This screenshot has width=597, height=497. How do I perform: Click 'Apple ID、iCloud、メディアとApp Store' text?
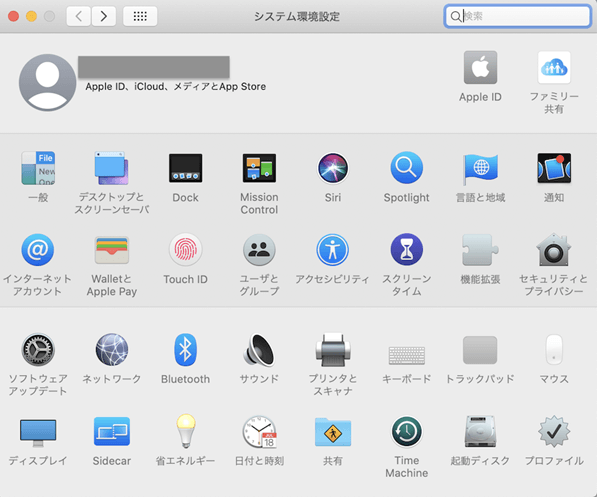tap(176, 86)
